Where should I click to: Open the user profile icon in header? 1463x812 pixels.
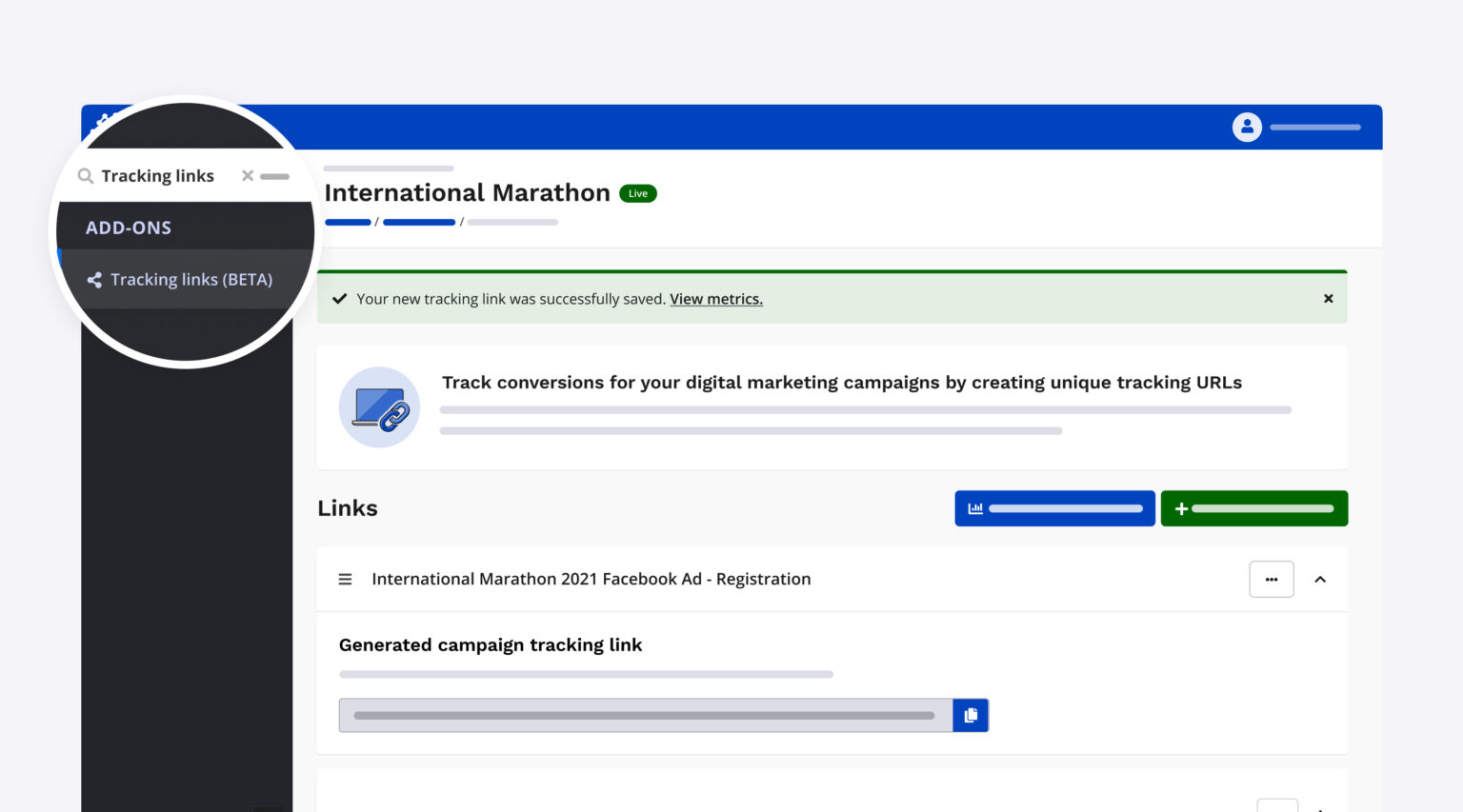point(1247,126)
